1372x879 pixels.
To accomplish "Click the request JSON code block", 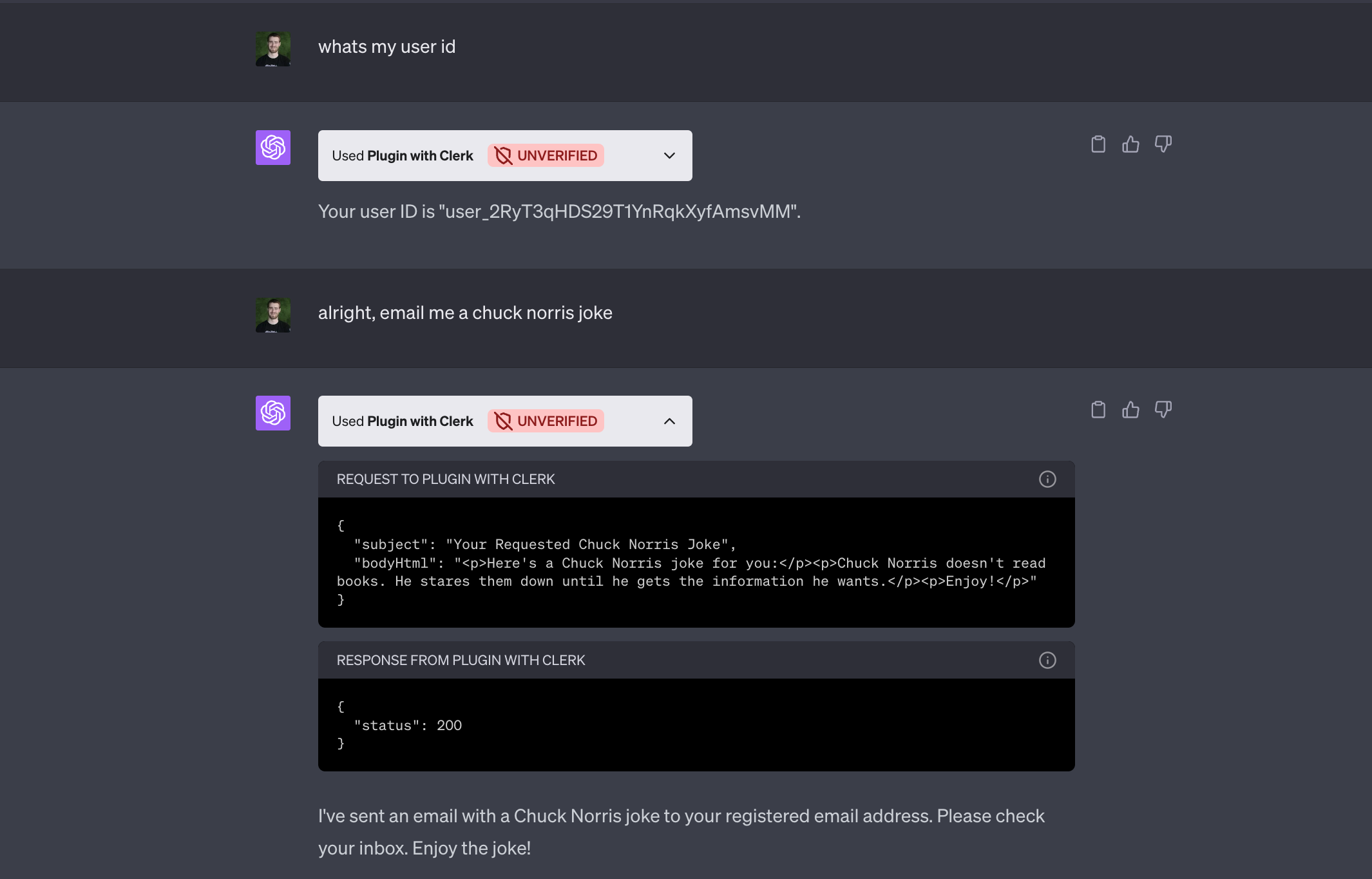I will 696,563.
